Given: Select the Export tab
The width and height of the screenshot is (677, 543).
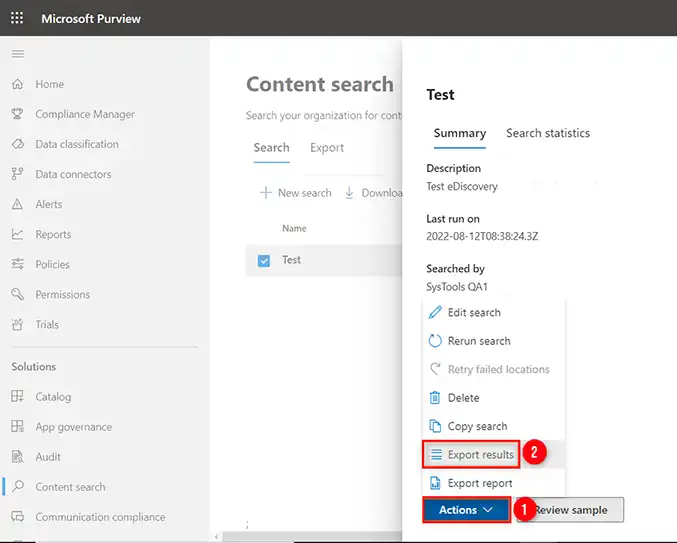Looking at the screenshot, I should click(327, 148).
